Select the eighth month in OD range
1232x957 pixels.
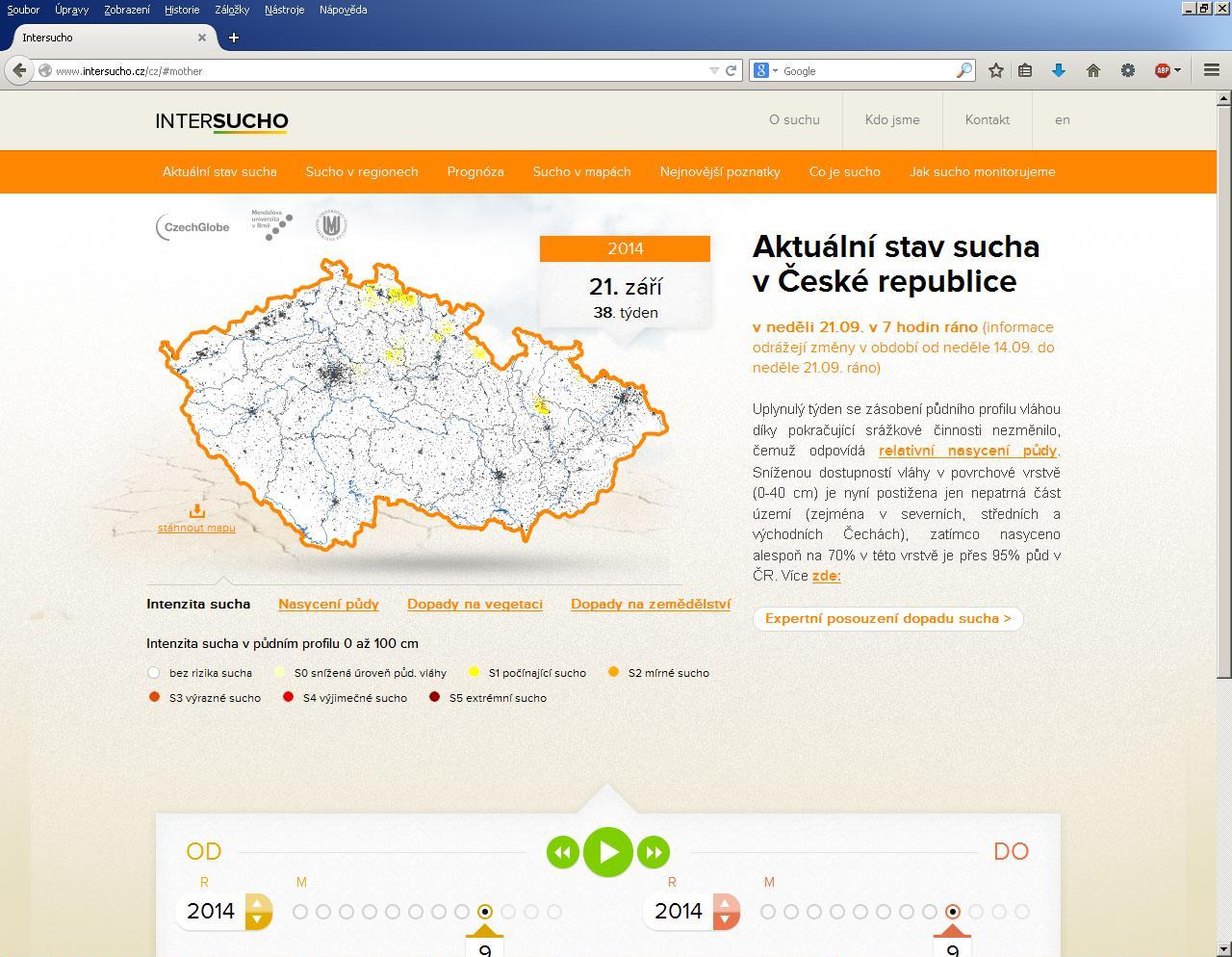coord(462,912)
